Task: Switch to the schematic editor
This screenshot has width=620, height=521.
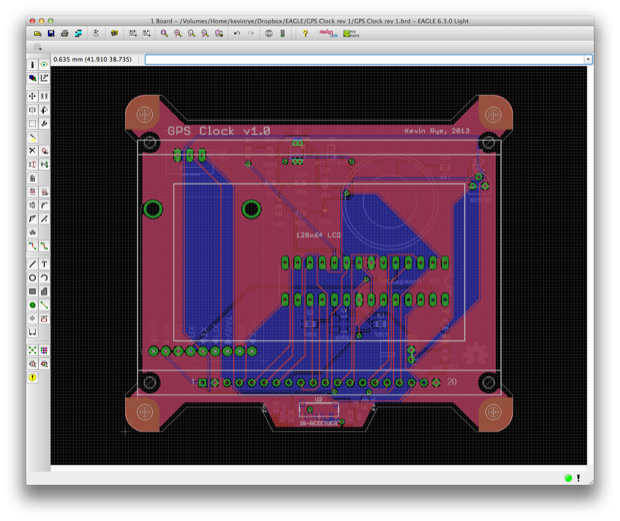Action: (x=96, y=34)
